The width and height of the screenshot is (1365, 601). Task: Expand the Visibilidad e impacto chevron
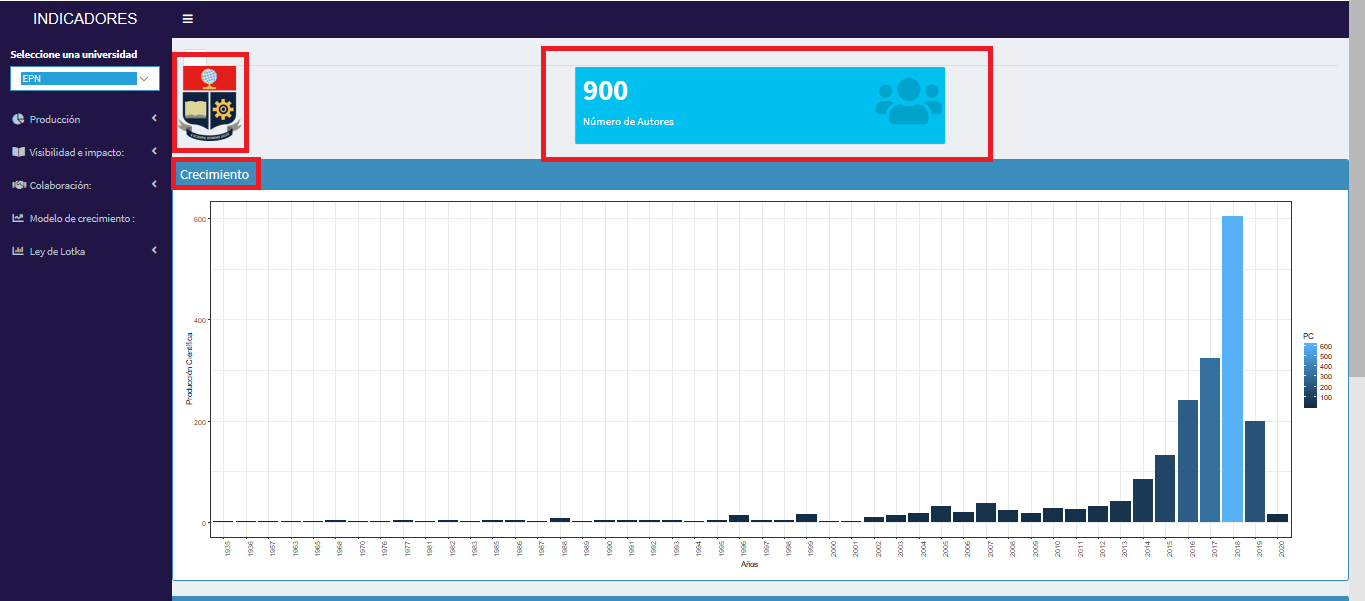click(154, 152)
